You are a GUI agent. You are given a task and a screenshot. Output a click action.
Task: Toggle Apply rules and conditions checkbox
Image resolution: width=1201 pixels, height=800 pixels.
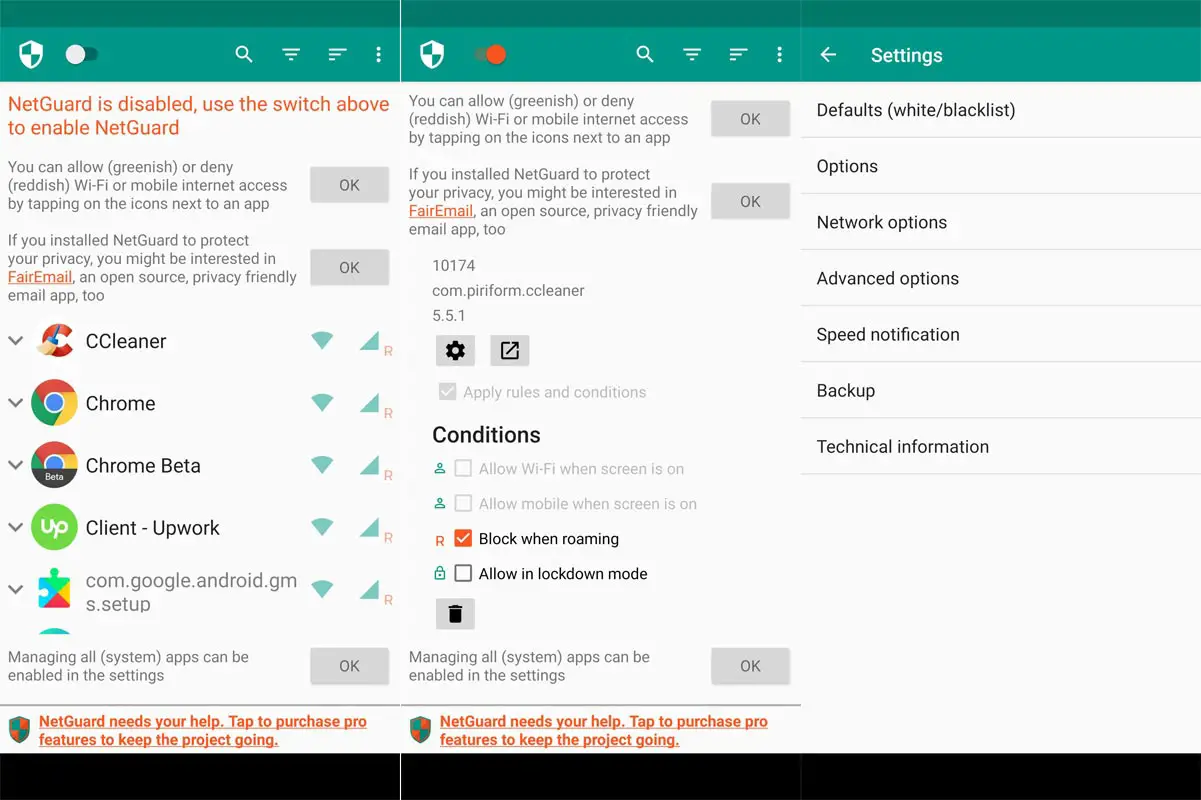pos(447,392)
